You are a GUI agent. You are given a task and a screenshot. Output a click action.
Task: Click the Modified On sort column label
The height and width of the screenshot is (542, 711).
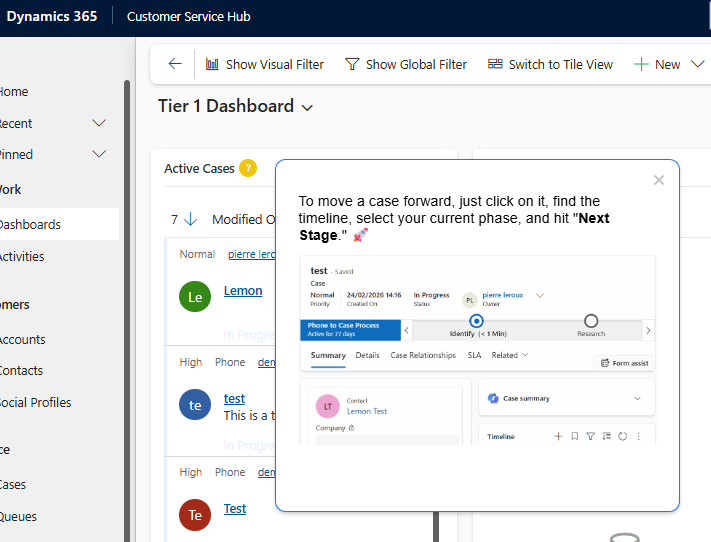pyautogui.click(x=243, y=220)
